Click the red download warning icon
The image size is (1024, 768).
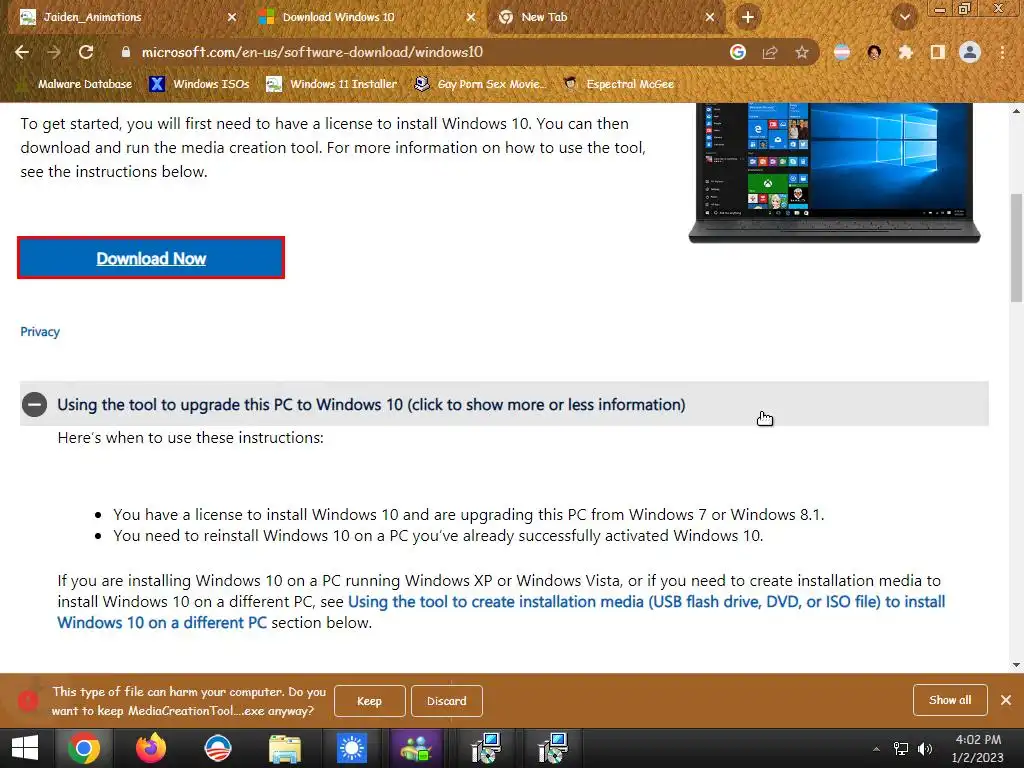pos(27,700)
